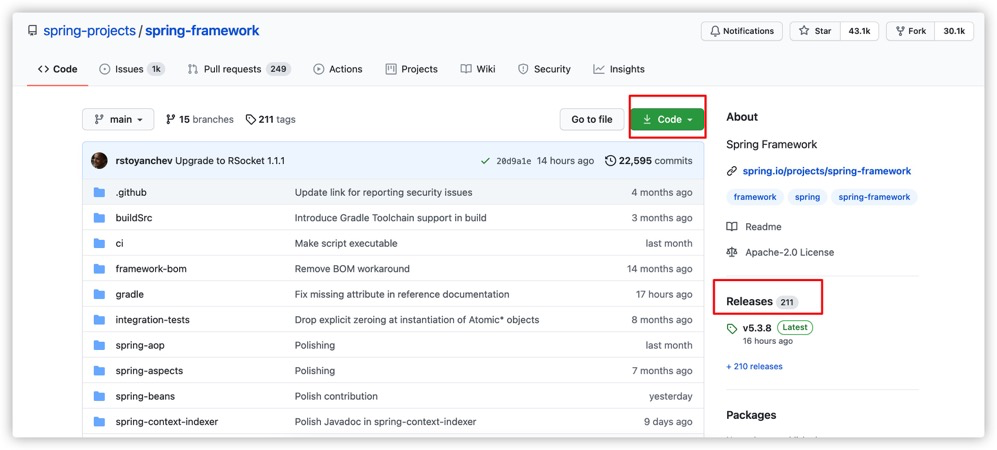The image size is (997, 450).
Task: Open the v5.3.8 latest release
Action: [757, 328]
